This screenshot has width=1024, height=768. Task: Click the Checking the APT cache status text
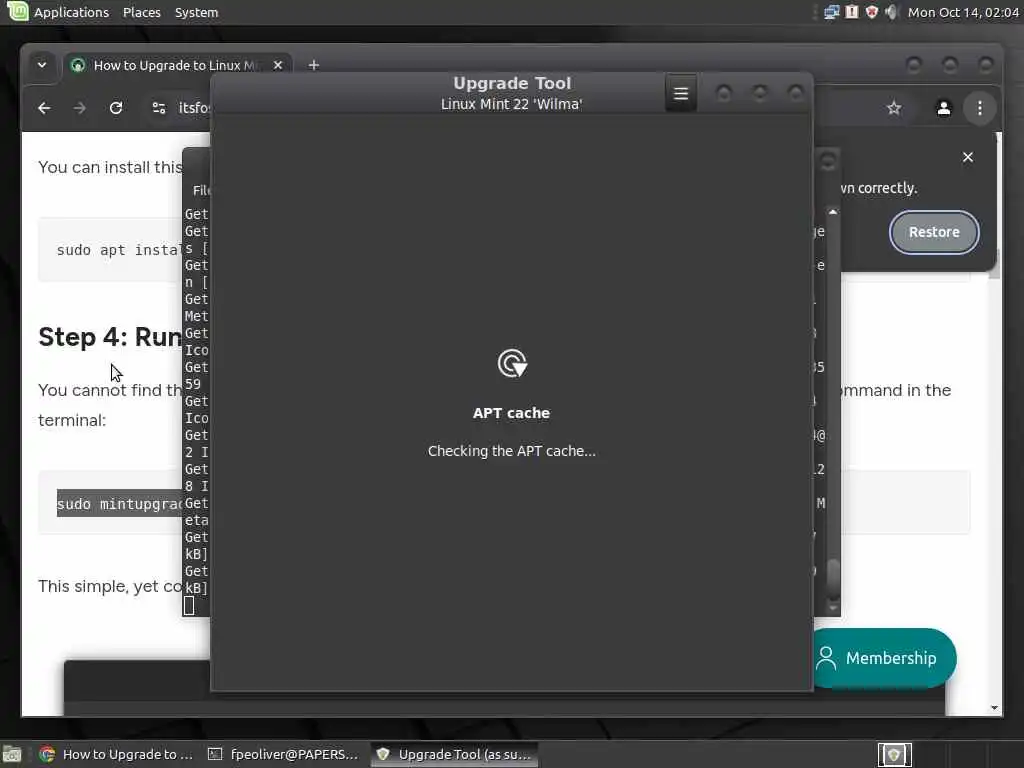pyautogui.click(x=511, y=451)
